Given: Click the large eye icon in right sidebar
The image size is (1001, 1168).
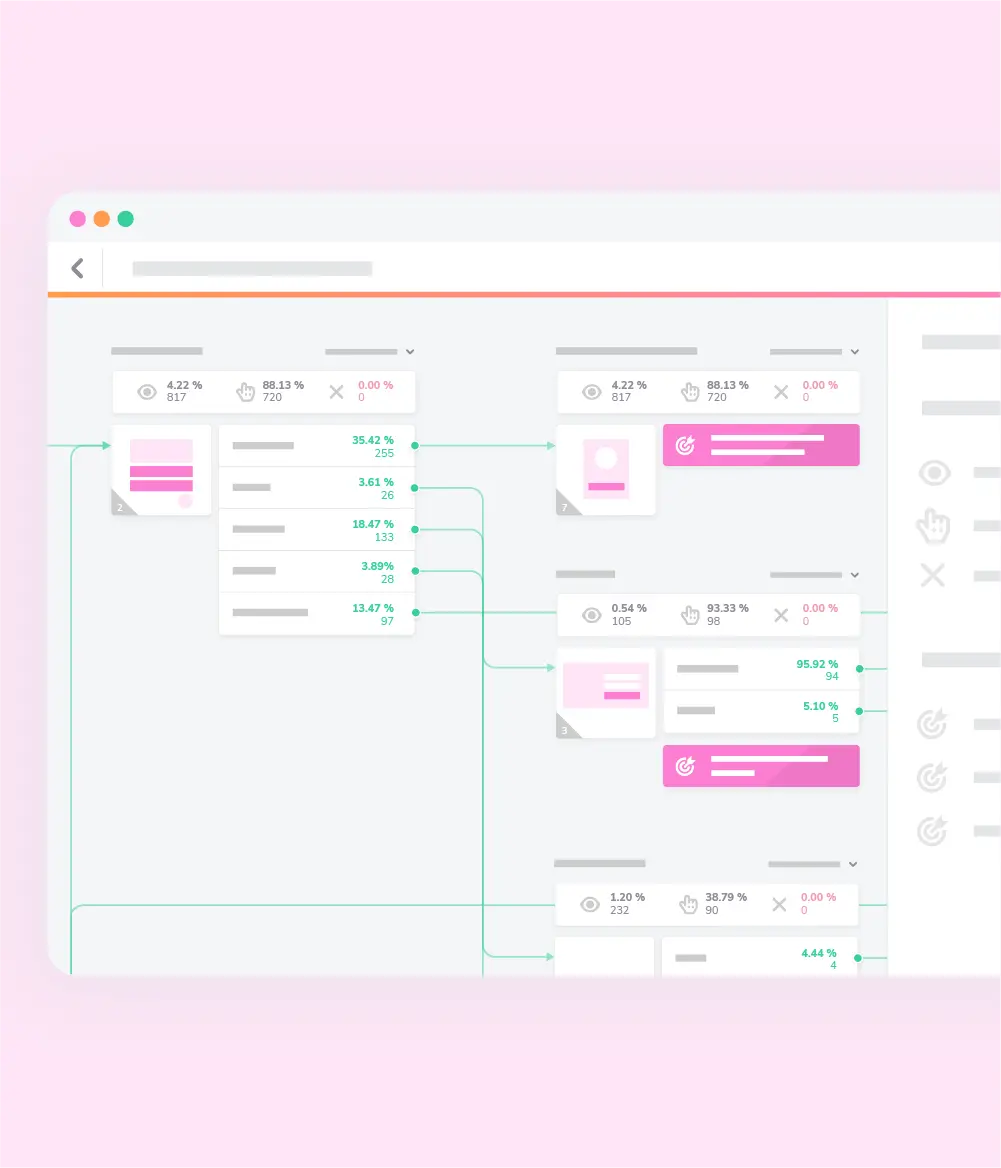Looking at the screenshot, I should 934,473.
